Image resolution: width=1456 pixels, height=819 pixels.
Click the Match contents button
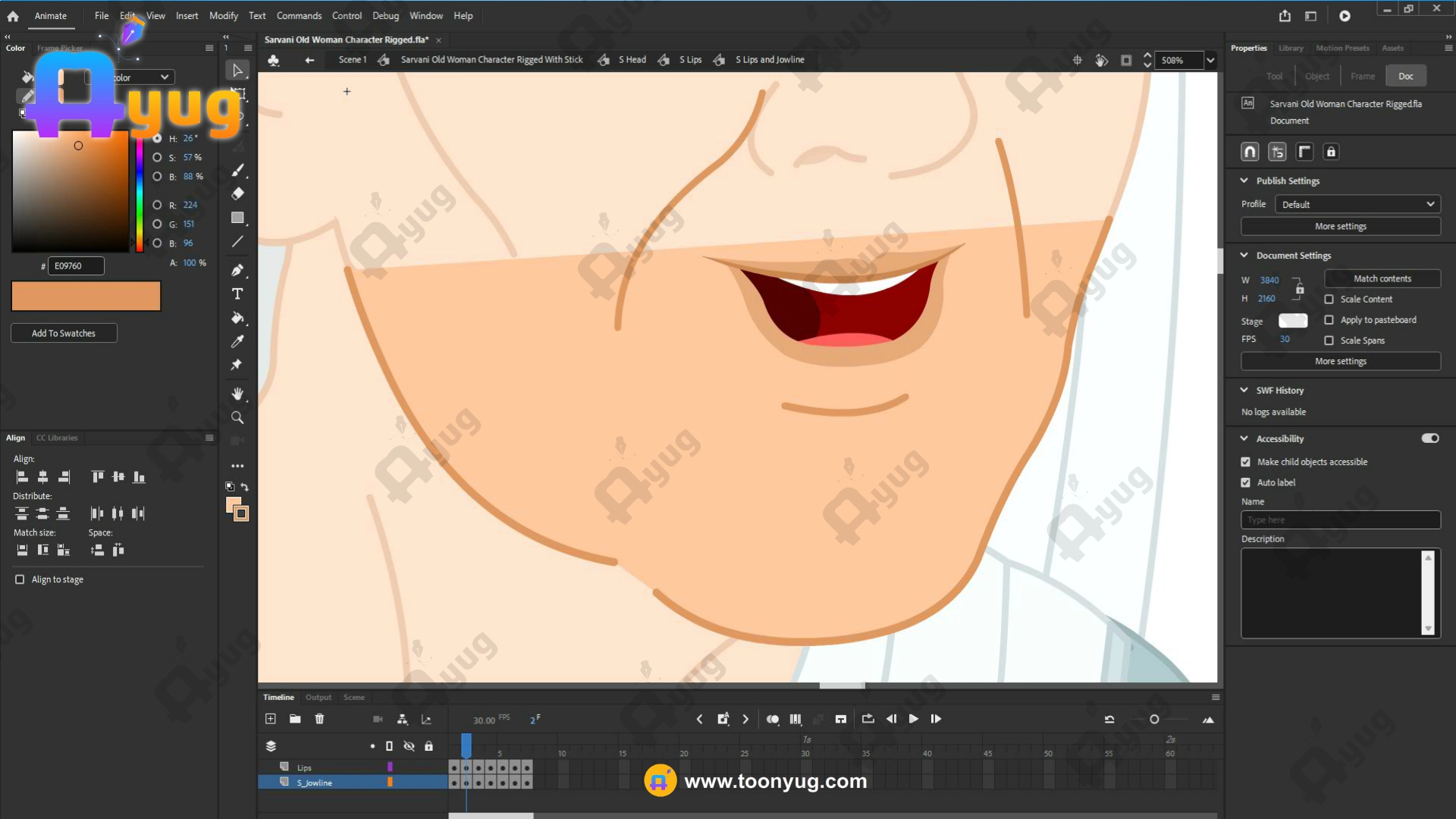click(1382, 279)
